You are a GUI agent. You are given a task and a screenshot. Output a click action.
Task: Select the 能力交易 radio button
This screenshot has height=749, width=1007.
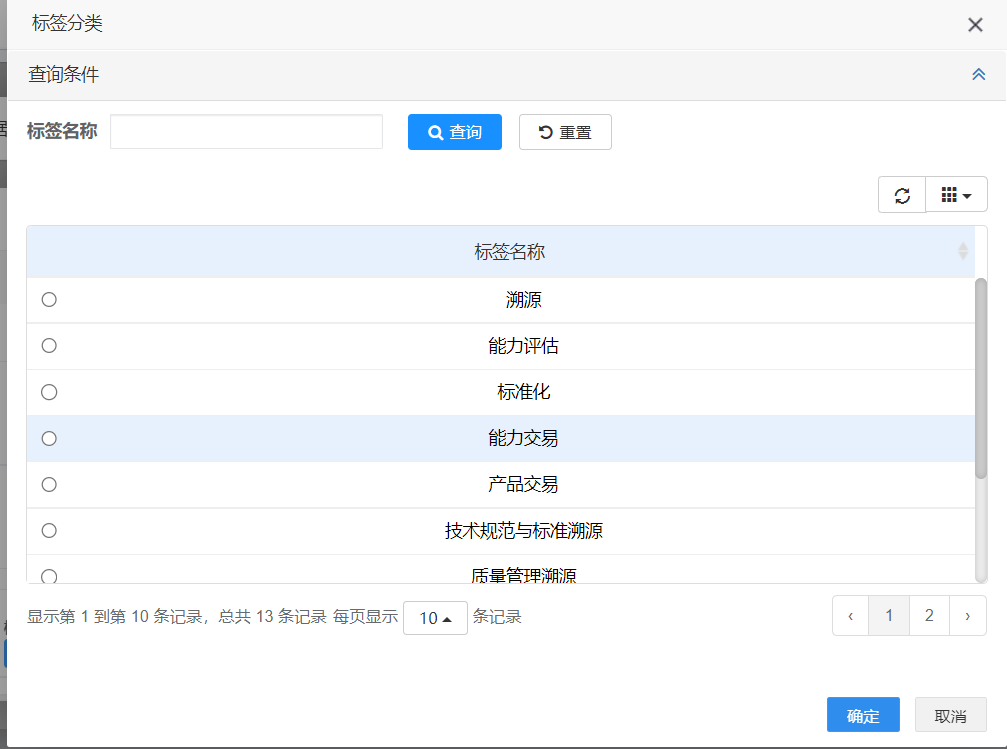tap(49, 438)
